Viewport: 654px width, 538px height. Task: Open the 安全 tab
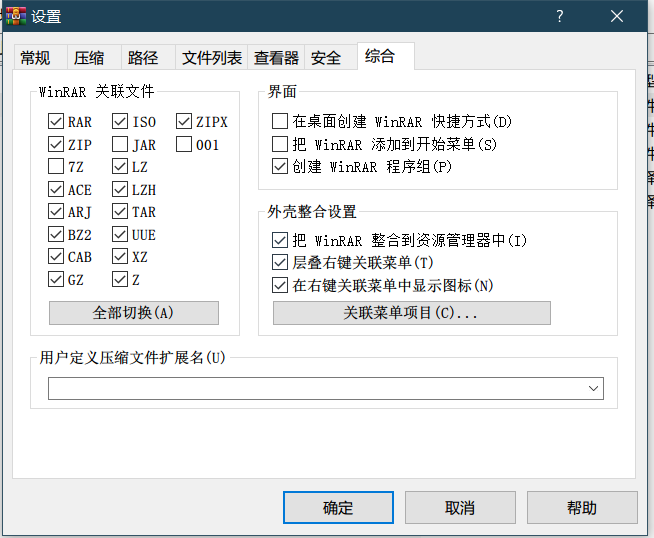click(331, 58)
